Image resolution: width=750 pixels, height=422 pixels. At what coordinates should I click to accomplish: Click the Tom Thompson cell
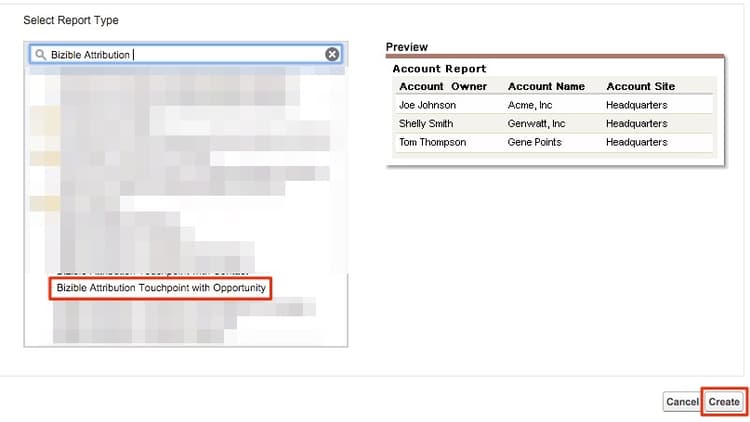(432, 142)
